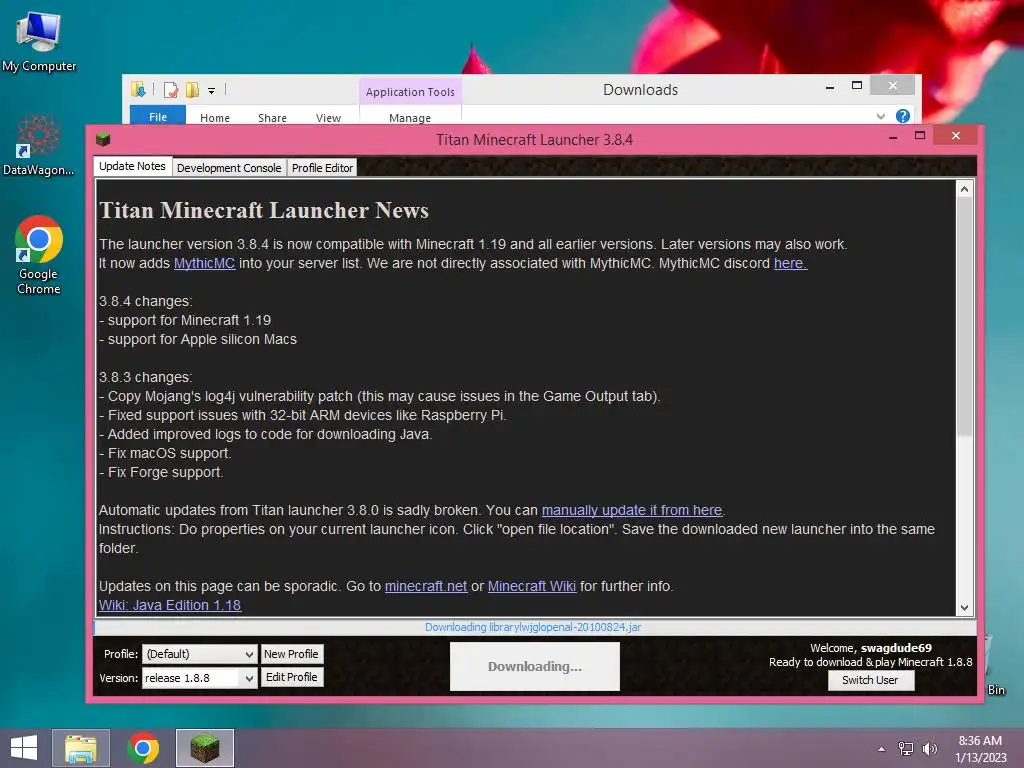Screen dimensions: 1024x768
Task: Switch to the Profile Editor tab
Action: pyautogui.click(x=323, y=168)
